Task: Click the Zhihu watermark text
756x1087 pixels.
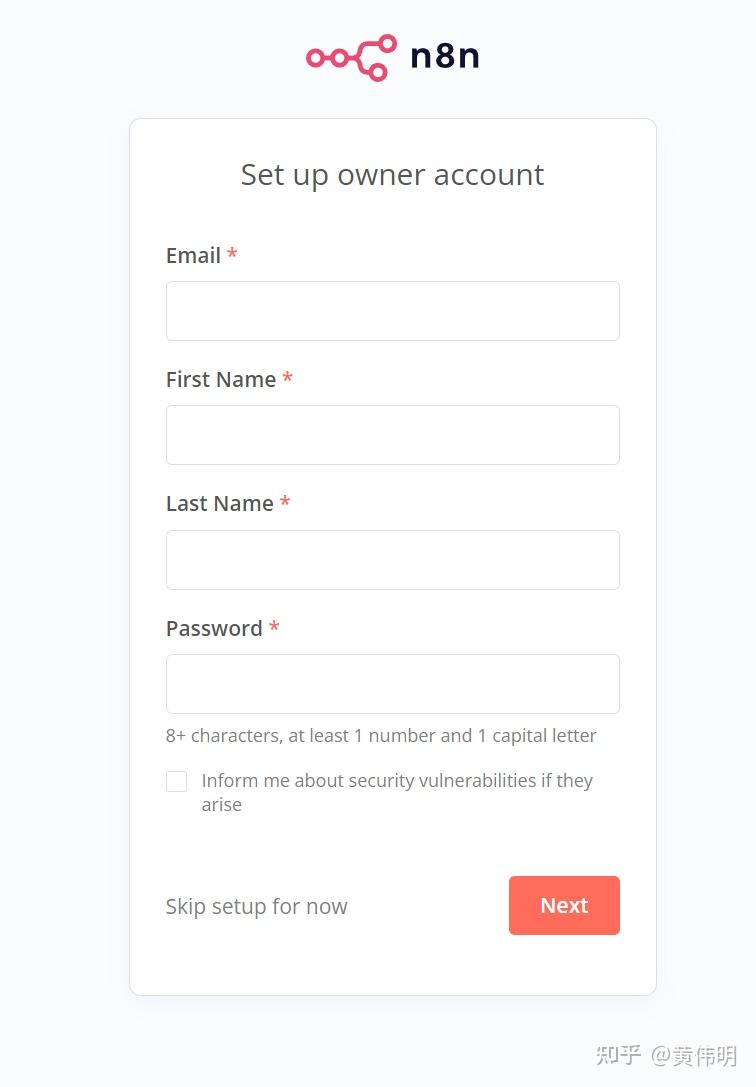Action: pos(666,1056)
